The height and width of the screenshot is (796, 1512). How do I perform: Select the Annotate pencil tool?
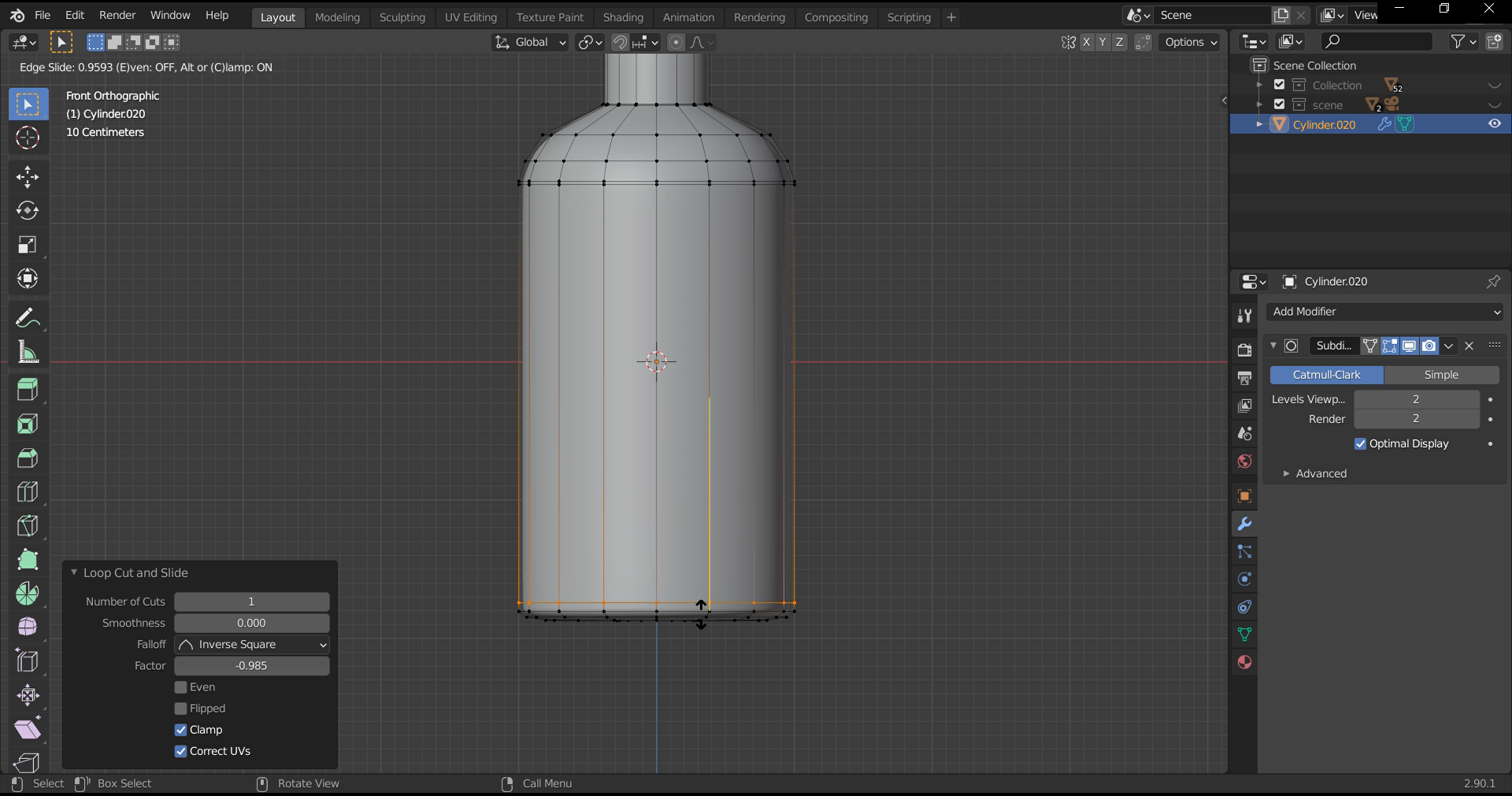point(28,318)
